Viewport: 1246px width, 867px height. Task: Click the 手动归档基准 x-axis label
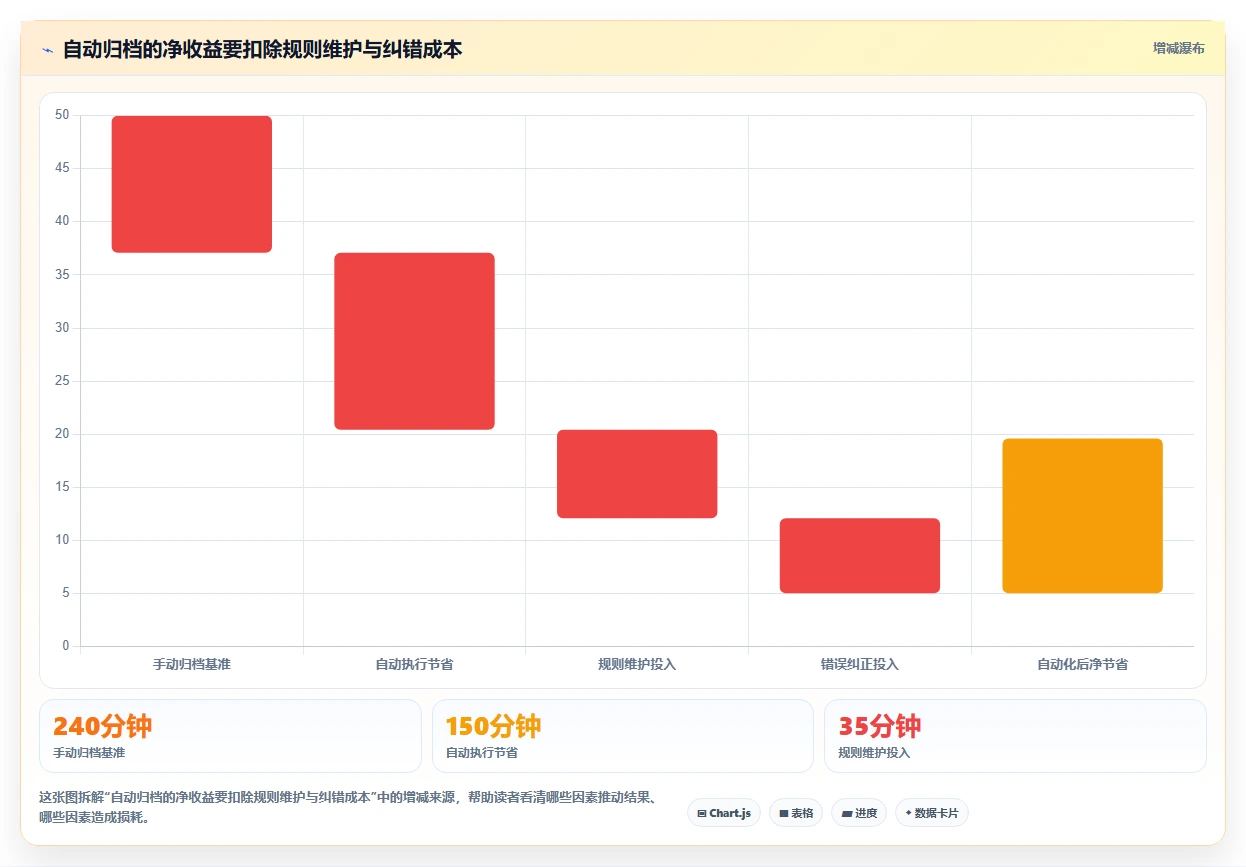(192, 664)
